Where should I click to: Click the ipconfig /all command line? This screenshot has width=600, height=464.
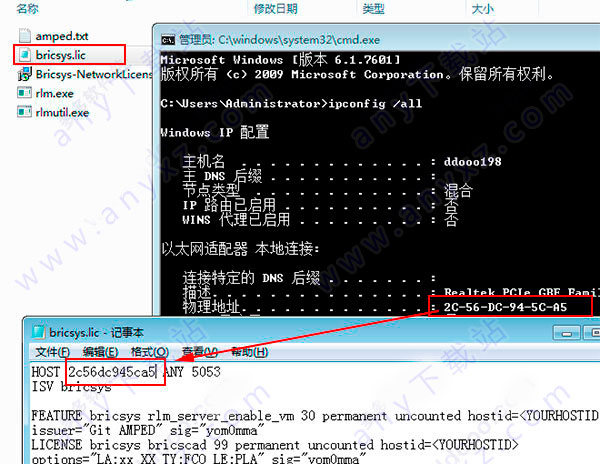(291, 104)
